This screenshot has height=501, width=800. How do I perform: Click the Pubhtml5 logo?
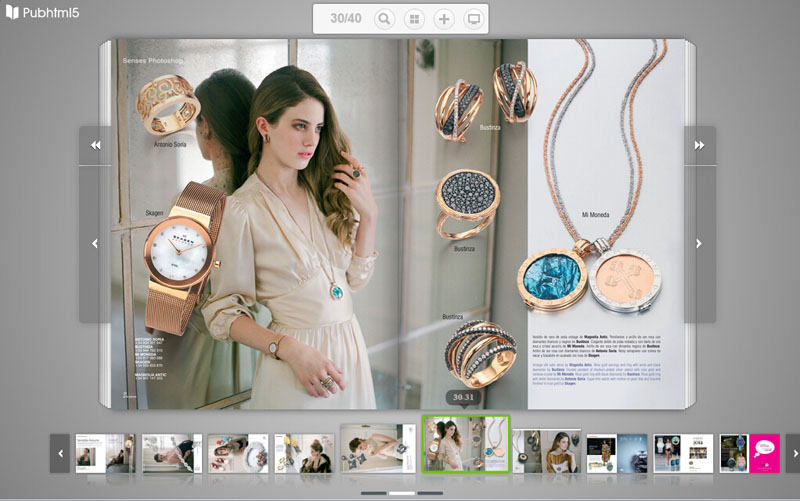click(x=42, y=12)
